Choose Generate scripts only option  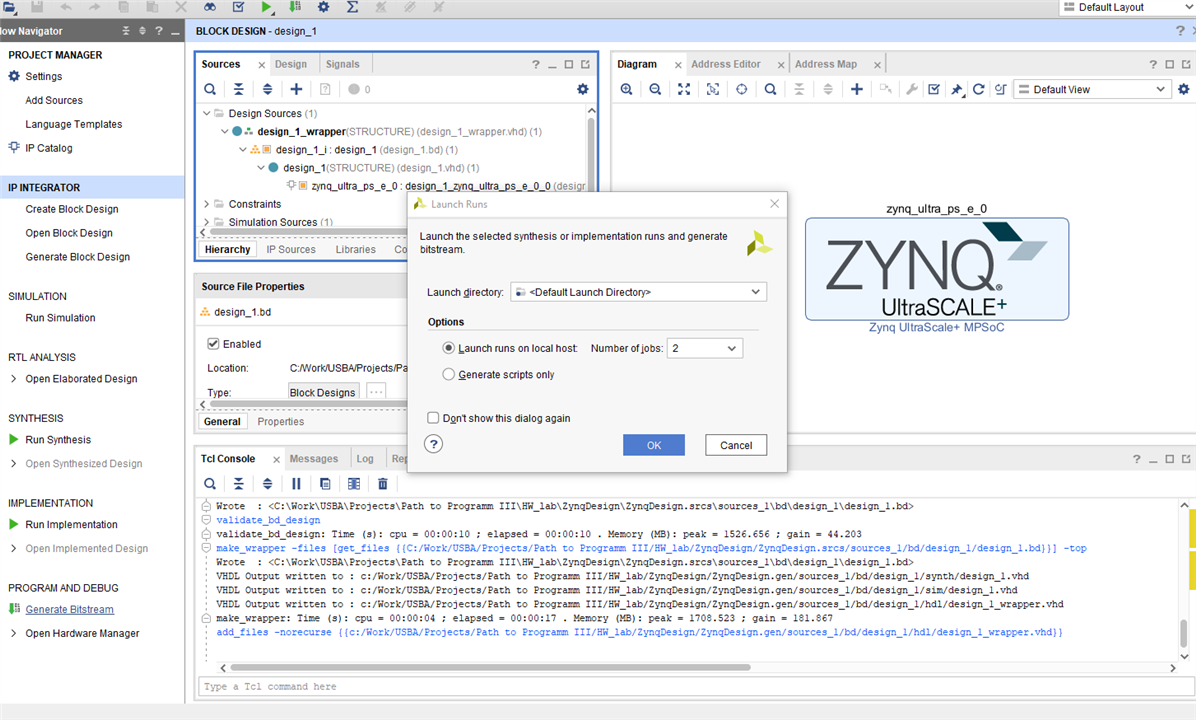tap(449, 374)
